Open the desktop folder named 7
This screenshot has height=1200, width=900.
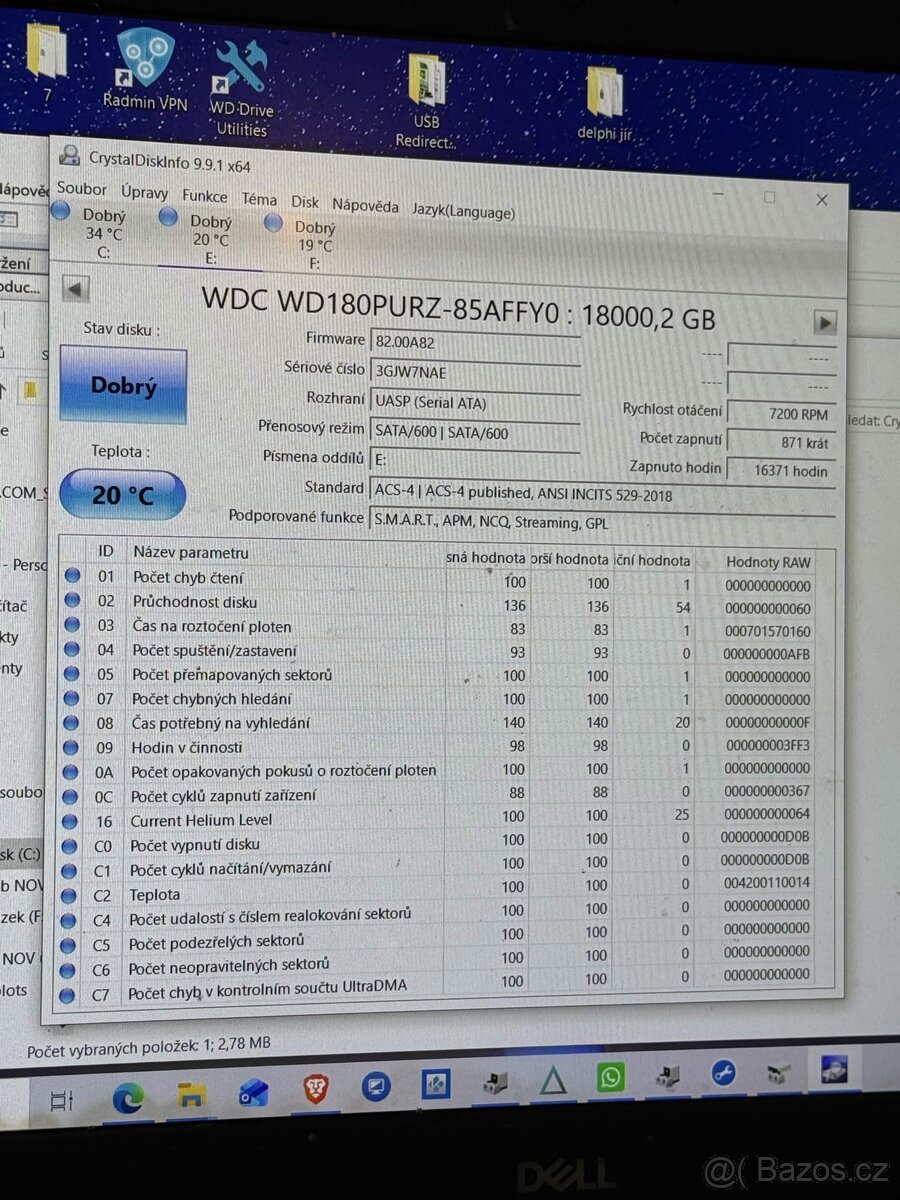tap(46, 62)
